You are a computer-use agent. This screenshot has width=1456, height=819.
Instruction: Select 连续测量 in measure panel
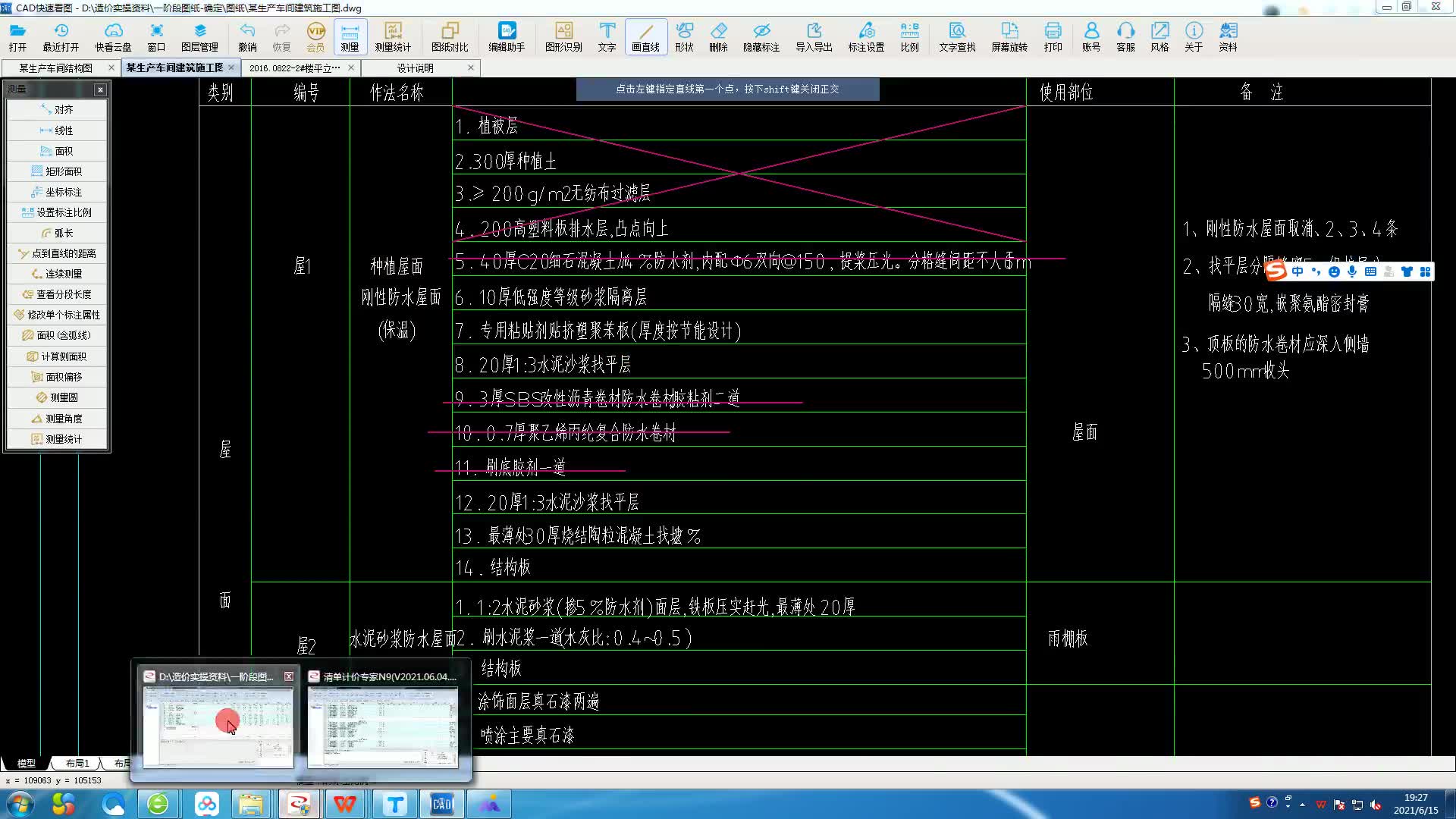click(57, 274)
